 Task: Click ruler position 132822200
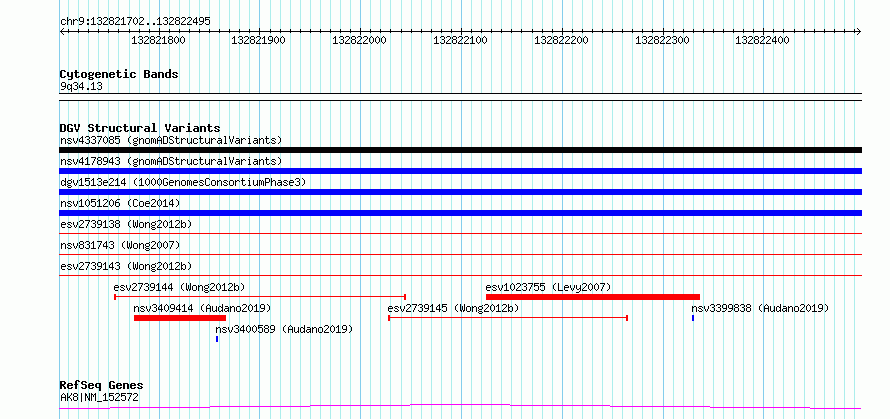click(x=561, y=40)
